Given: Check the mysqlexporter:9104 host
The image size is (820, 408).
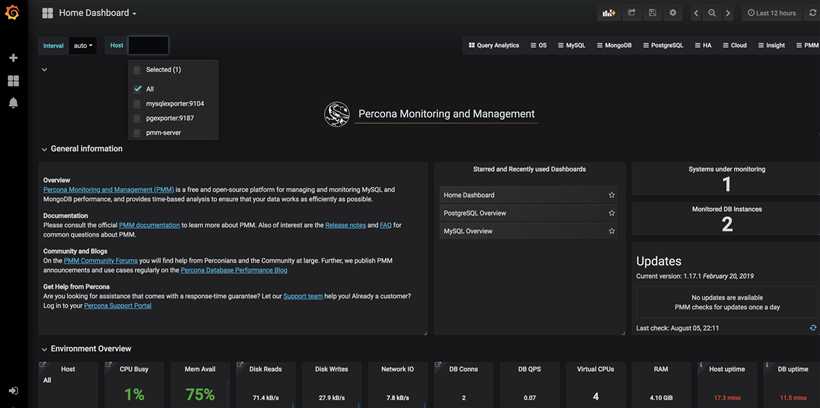Looking at the screenshot, I should click(x=137, y=104).
